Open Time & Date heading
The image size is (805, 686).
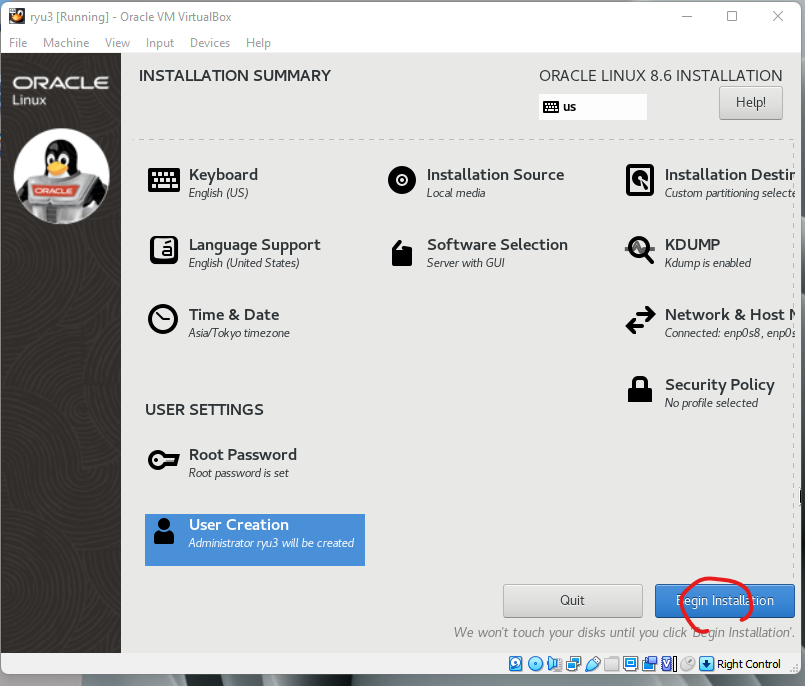click(x=234, y=314)
